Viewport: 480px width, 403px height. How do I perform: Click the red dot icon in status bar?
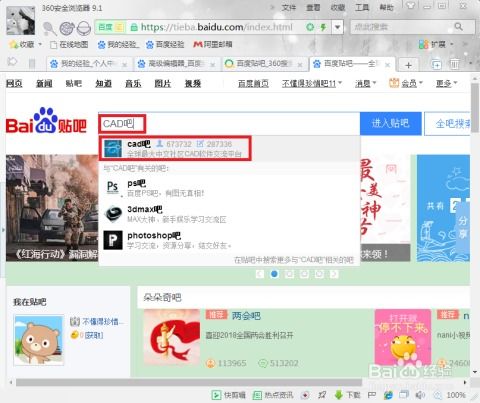coord(305,395)
